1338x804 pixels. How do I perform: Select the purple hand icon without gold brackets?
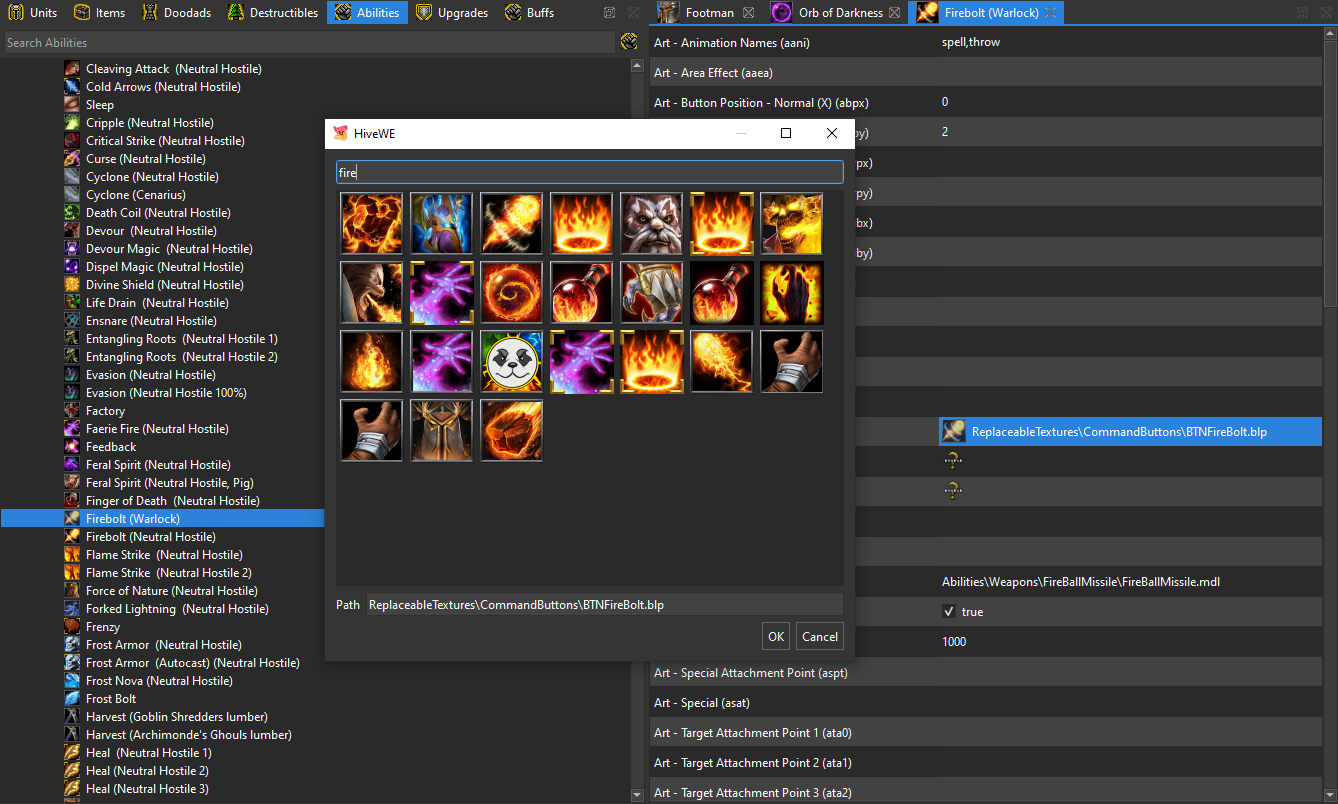pos(441,361)
